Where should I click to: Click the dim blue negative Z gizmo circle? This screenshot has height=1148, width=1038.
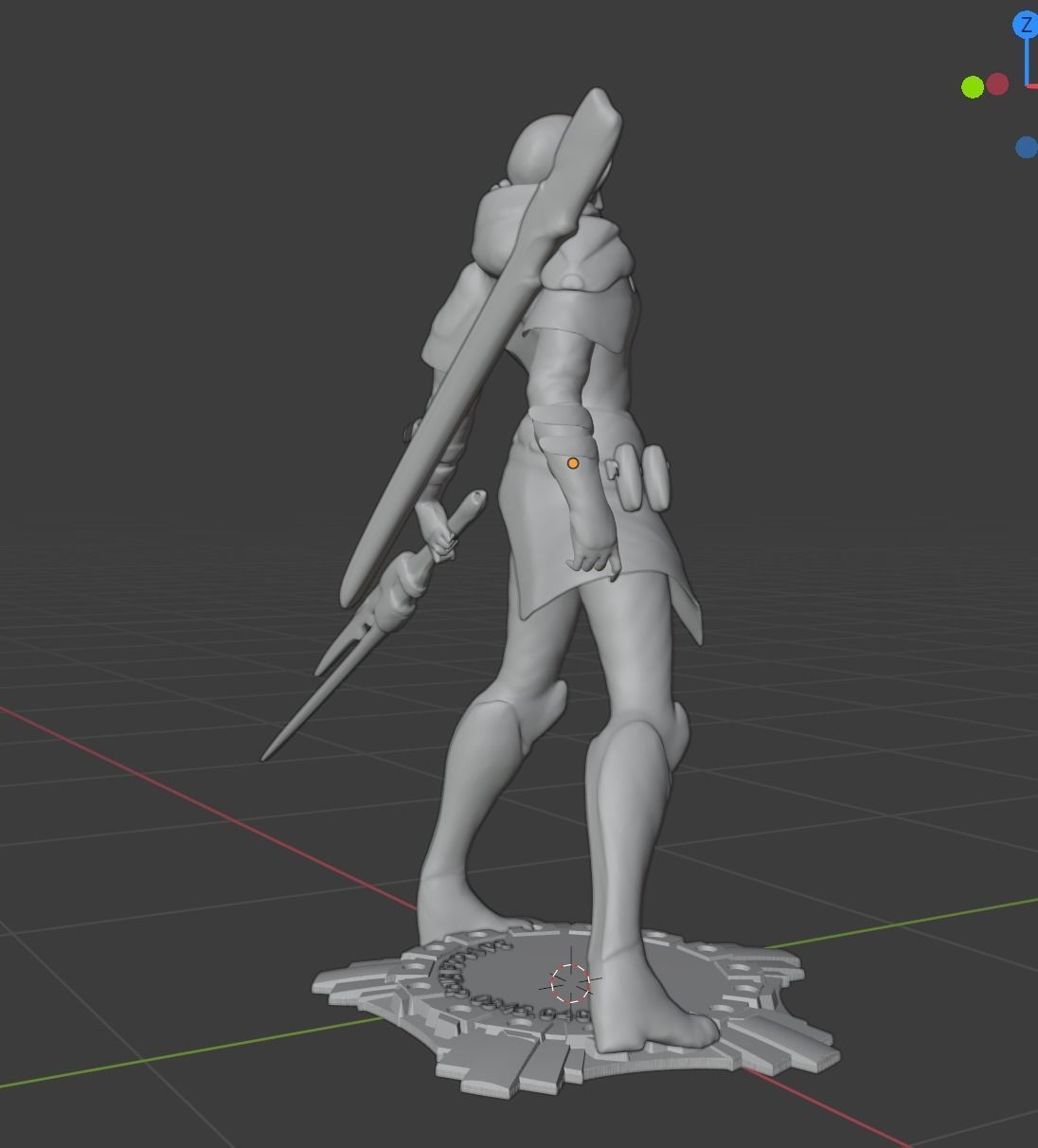coord(1026,147)
